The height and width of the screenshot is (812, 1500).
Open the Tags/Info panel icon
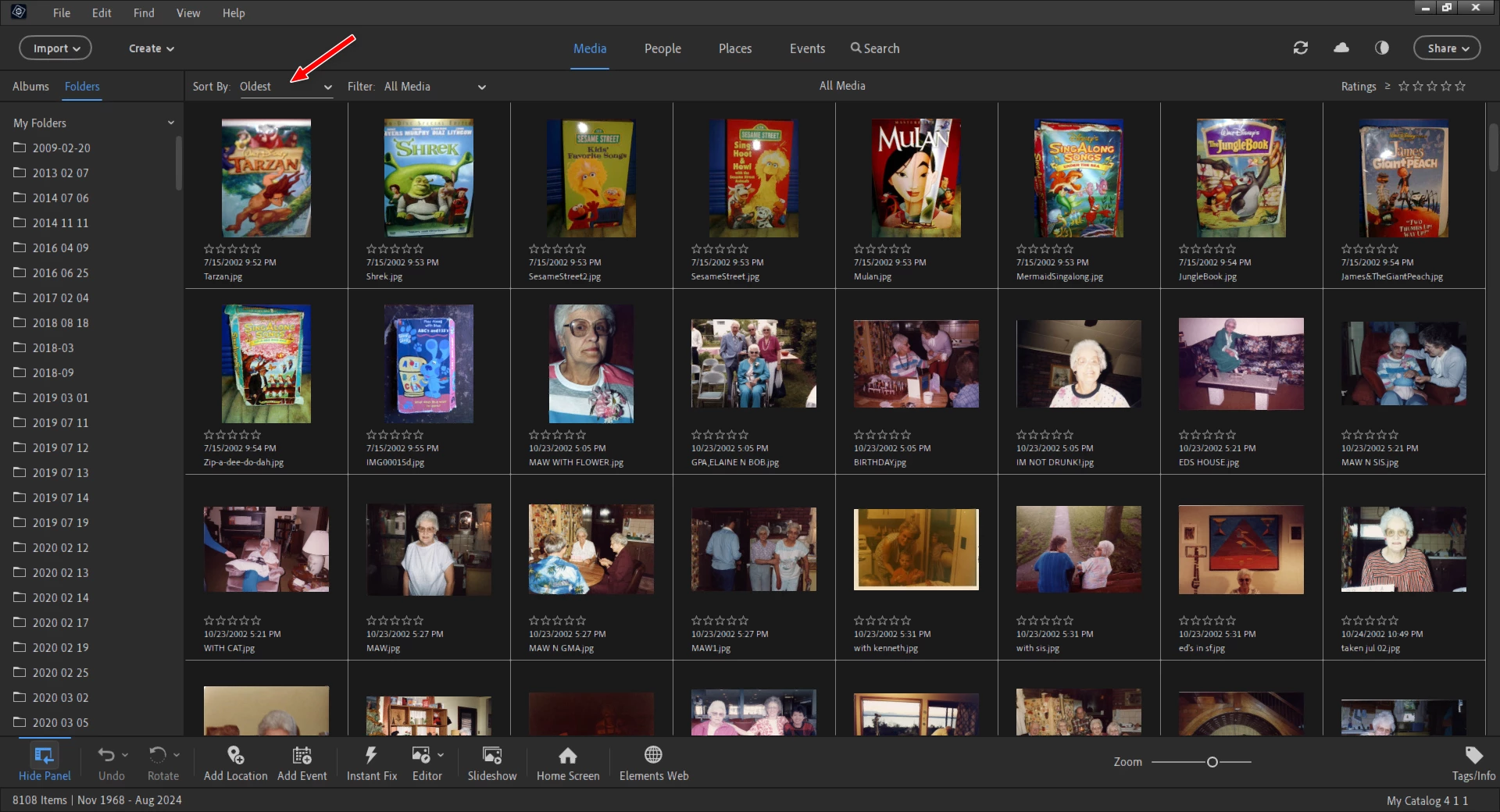1473,755
